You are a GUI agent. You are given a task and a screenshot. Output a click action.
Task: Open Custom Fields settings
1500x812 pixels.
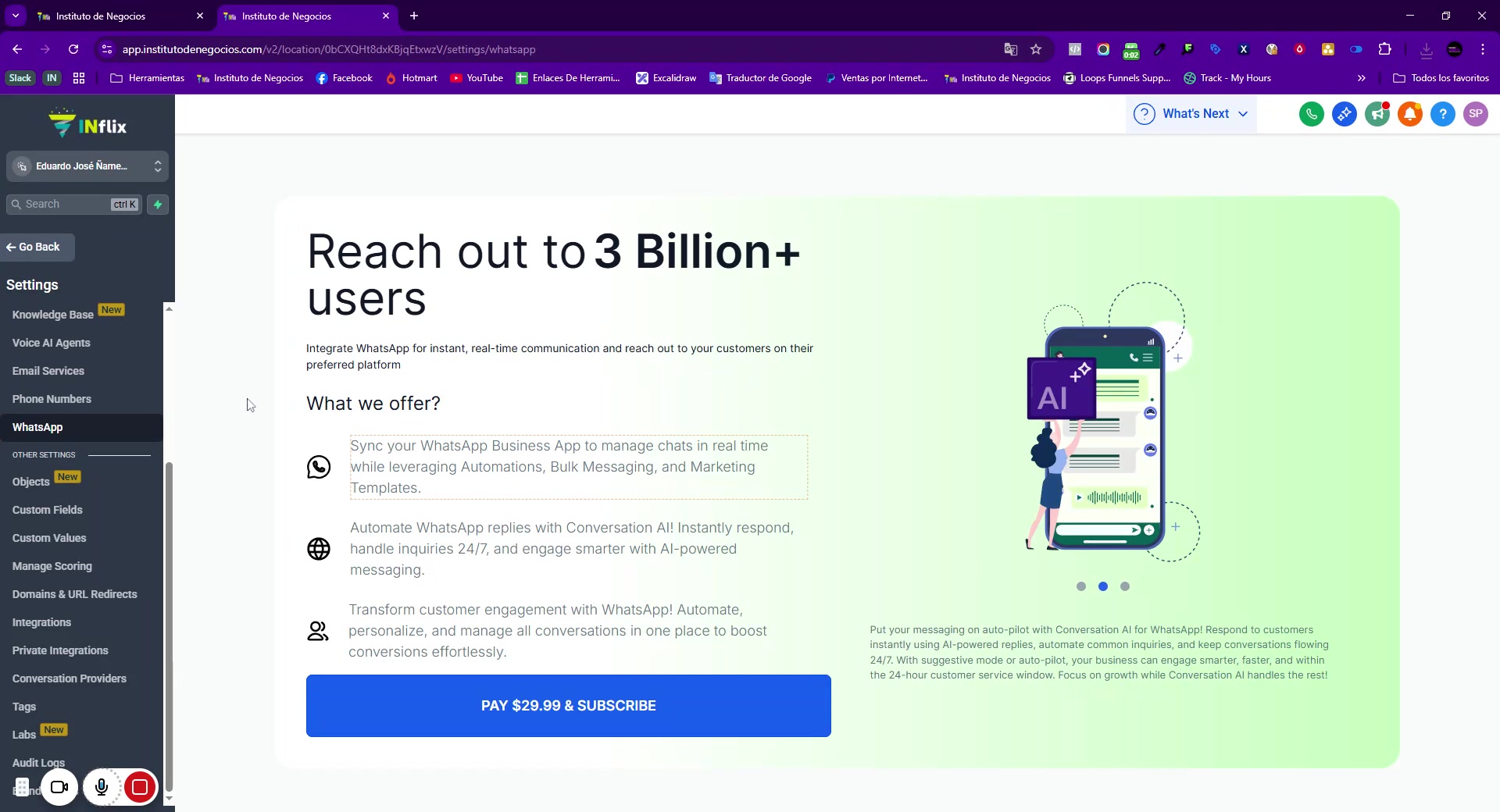pos(48,510)
